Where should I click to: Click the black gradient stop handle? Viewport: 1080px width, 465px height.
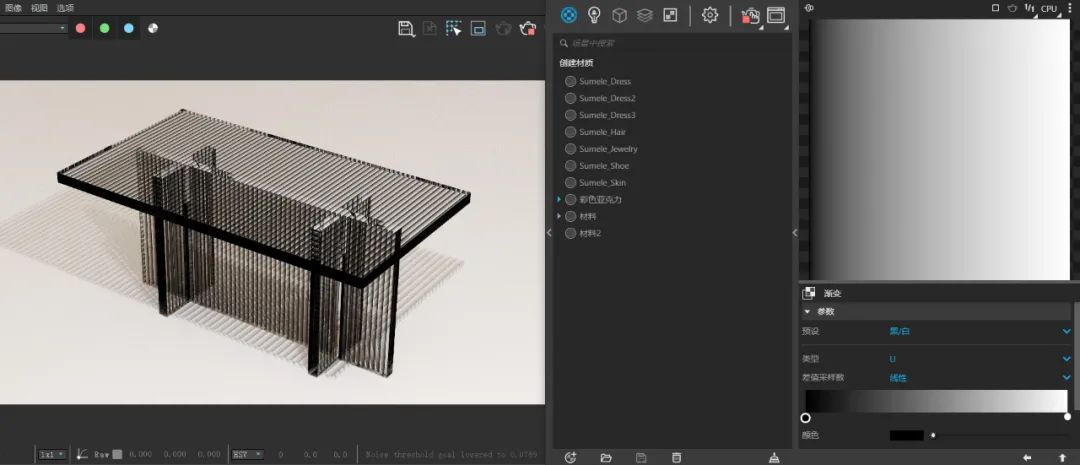coord(805,417)
